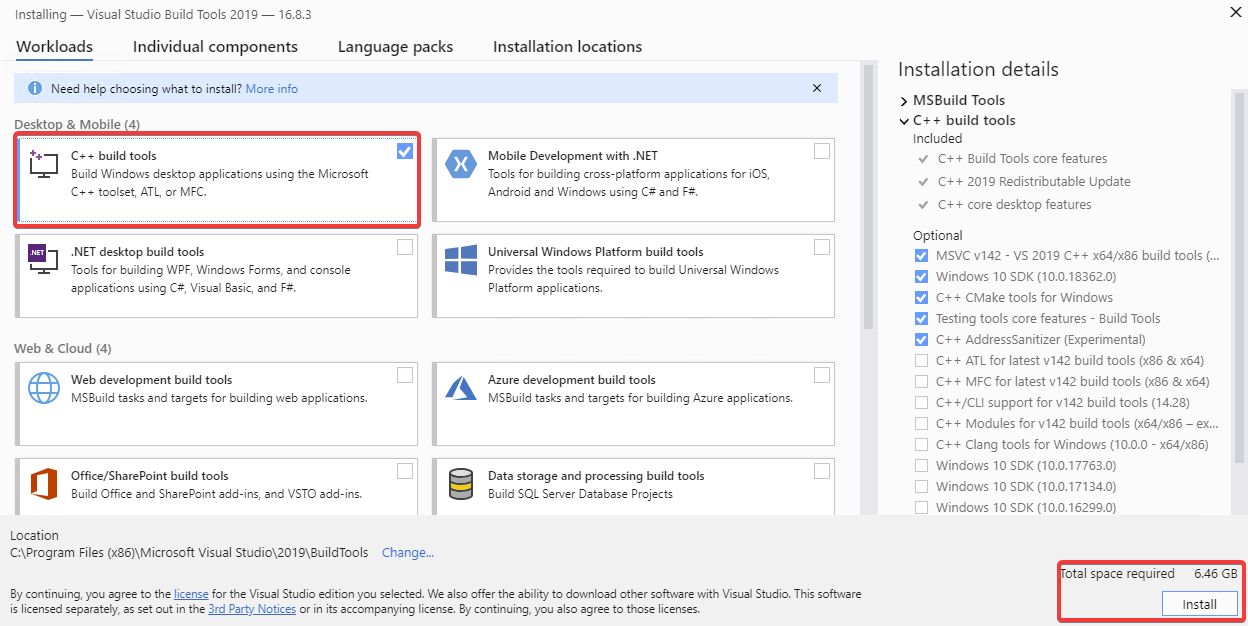Click the 'Included' components label
This screenshot has width=1248, height=626.
click(x=938, y=139)
